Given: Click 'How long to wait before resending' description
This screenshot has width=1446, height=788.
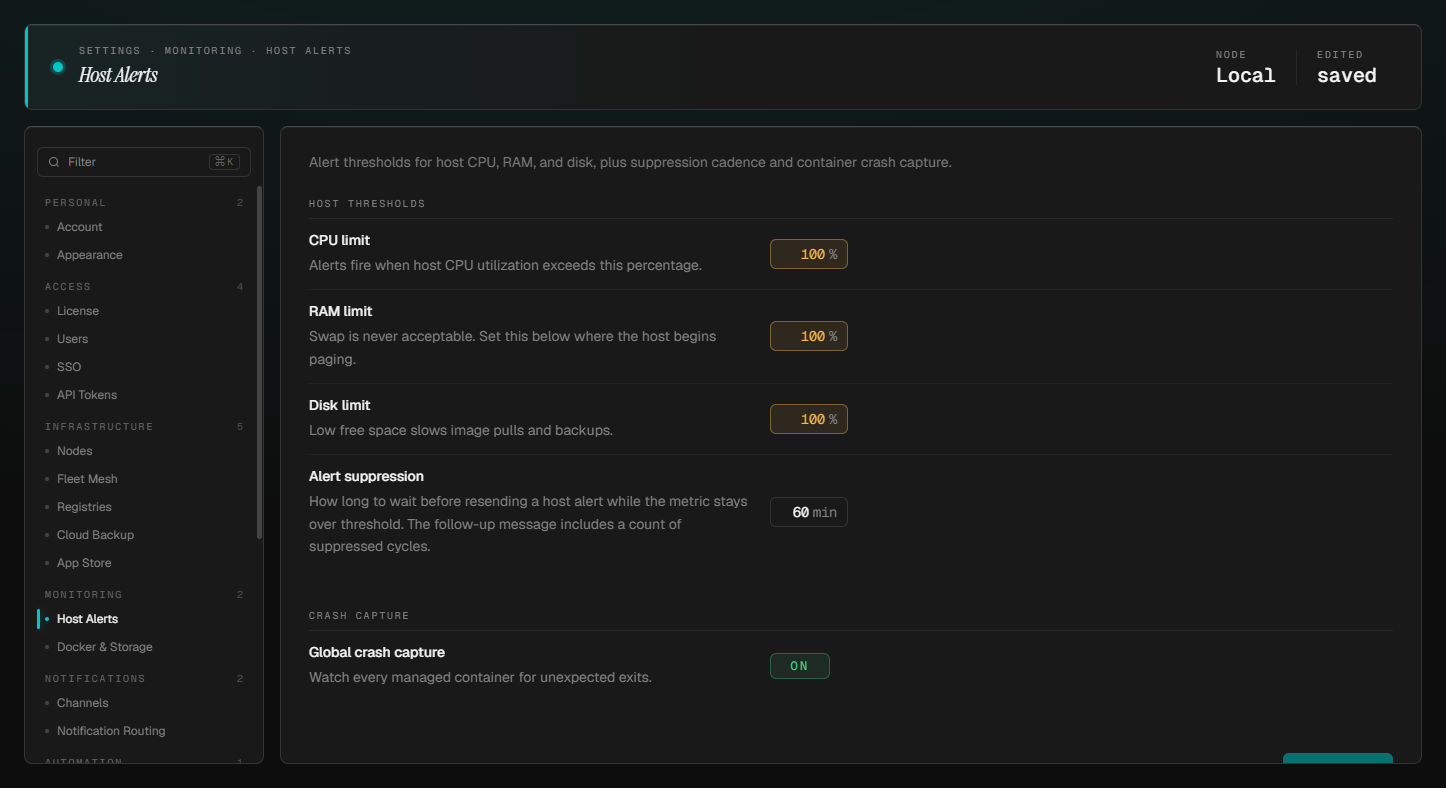Looking at the screenshot, I should point(528,524).
